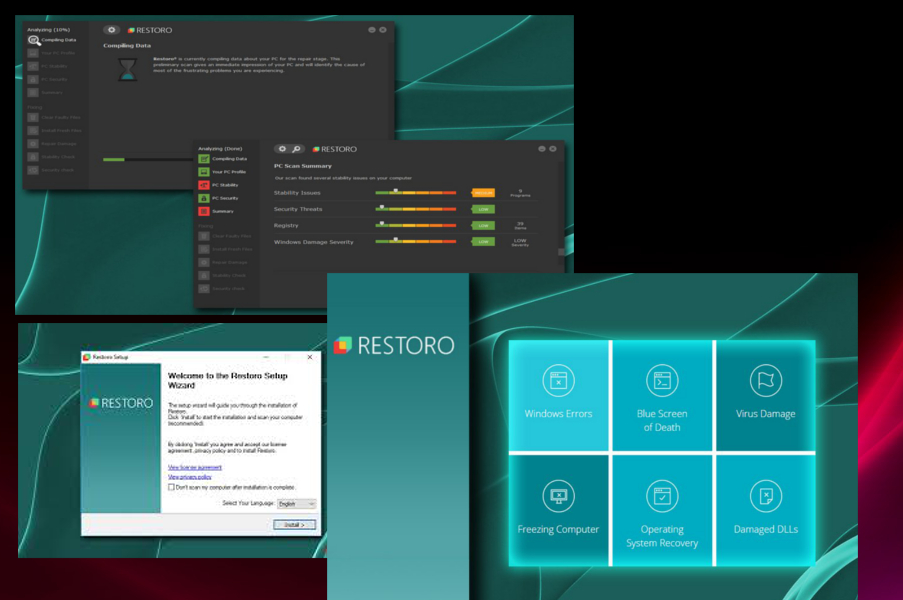903x600 pixels.
Task: Click the Security Threats row label
Action: 298,209
